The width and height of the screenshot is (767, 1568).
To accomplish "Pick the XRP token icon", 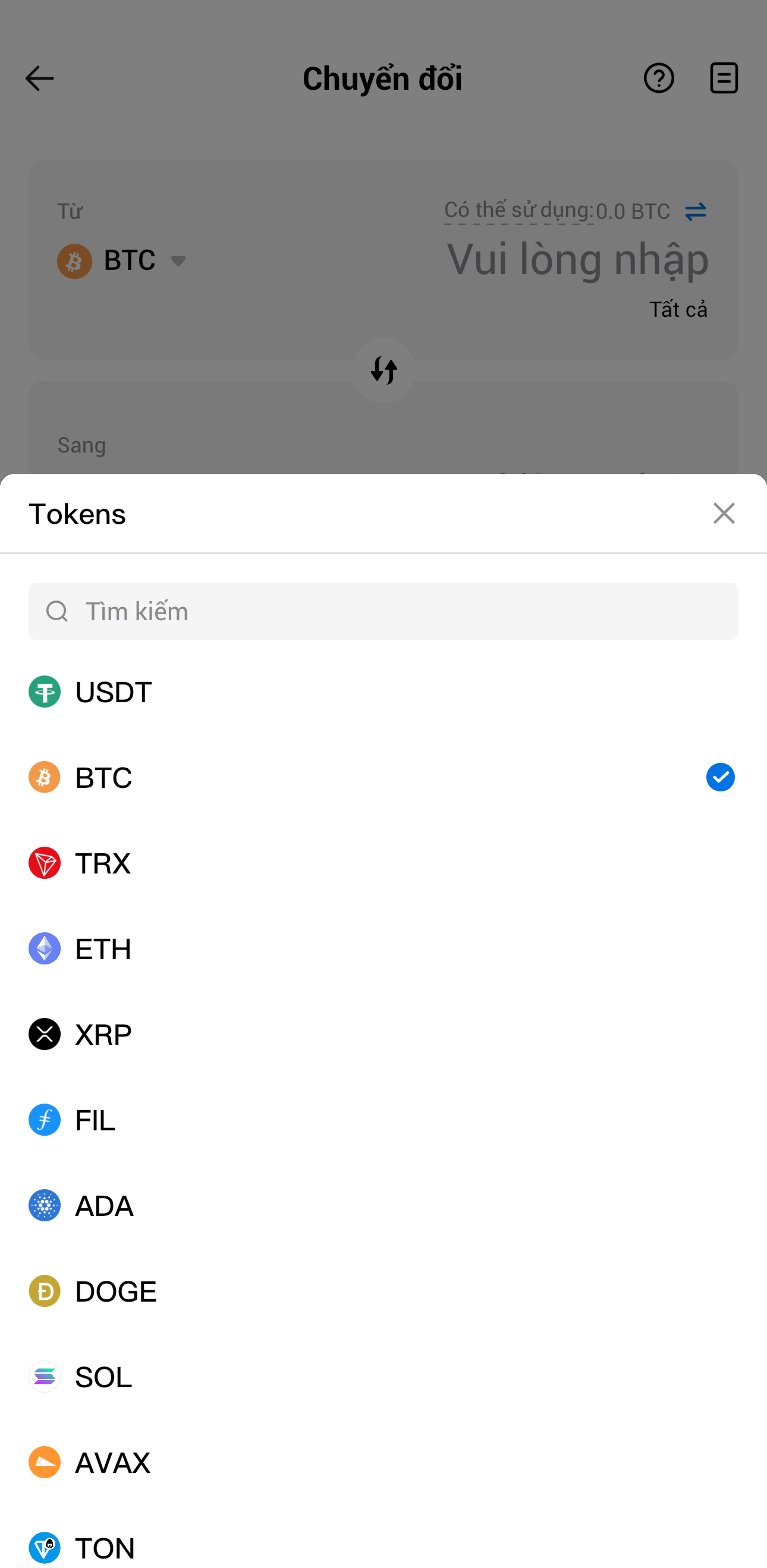I will click(x=45, y=1034).
